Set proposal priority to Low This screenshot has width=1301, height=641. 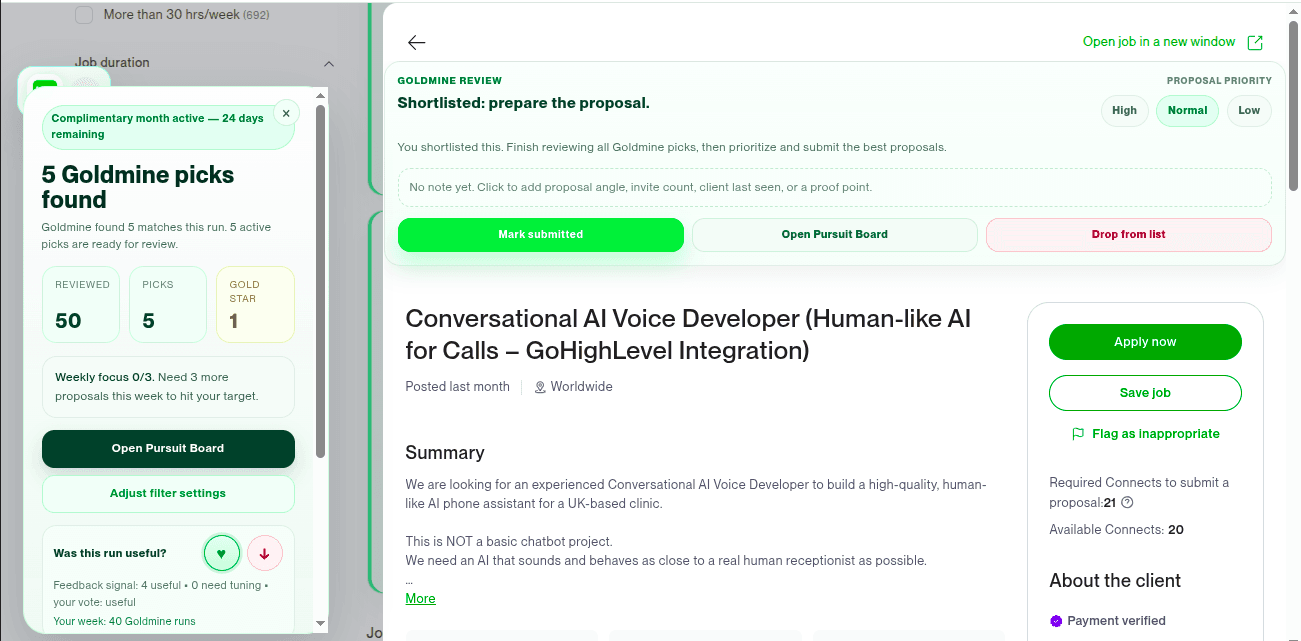coord(1249,110)
